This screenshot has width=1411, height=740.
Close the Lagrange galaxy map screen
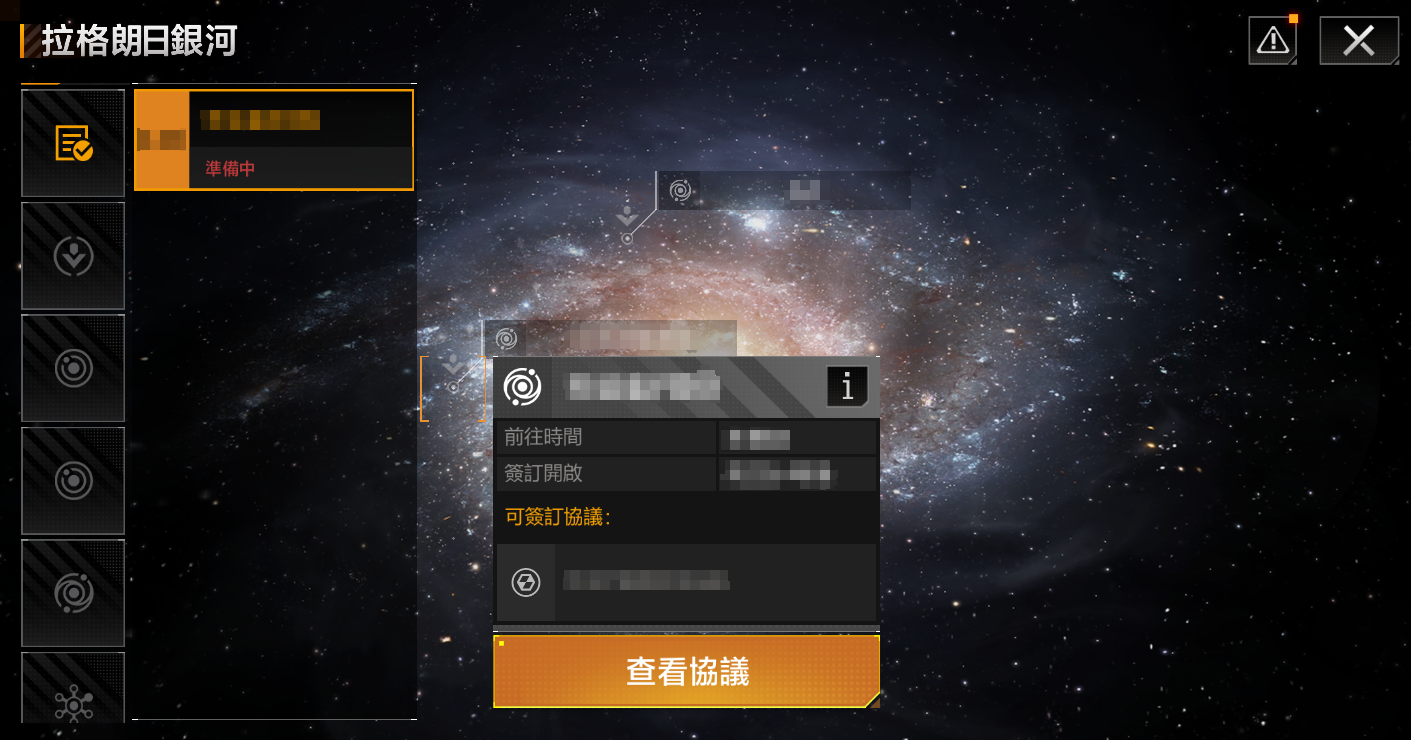pyautogui.click(x=1359, y=41)
